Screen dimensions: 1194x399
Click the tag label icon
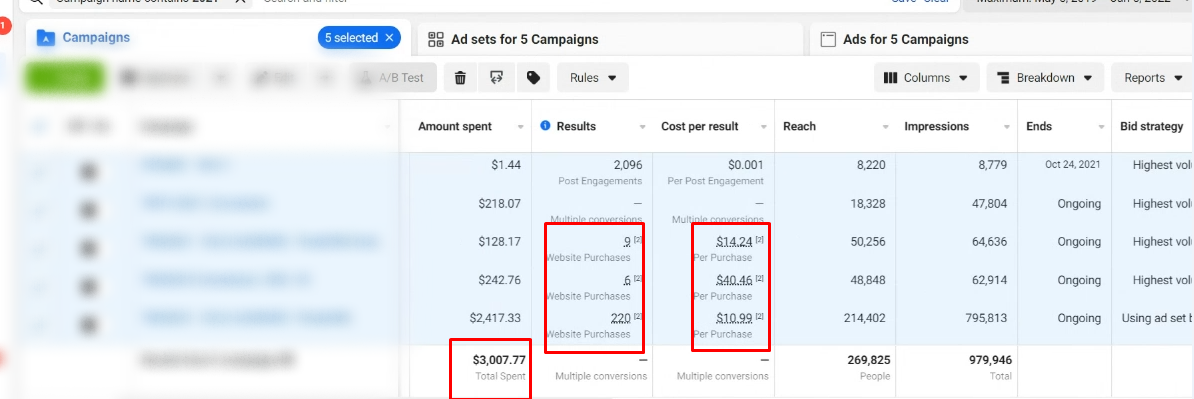pyautogui.click(x=533, y=78)
